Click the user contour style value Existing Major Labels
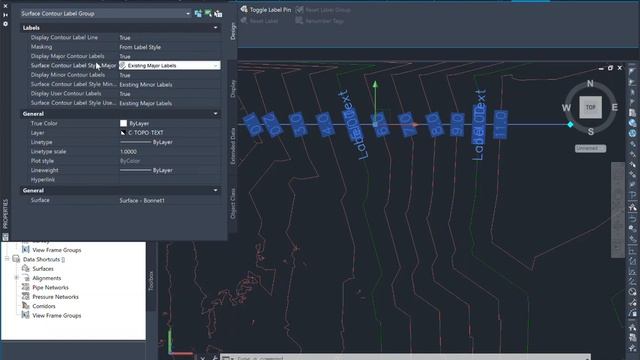This screenshot has height=360, width=640. point(146,103)
